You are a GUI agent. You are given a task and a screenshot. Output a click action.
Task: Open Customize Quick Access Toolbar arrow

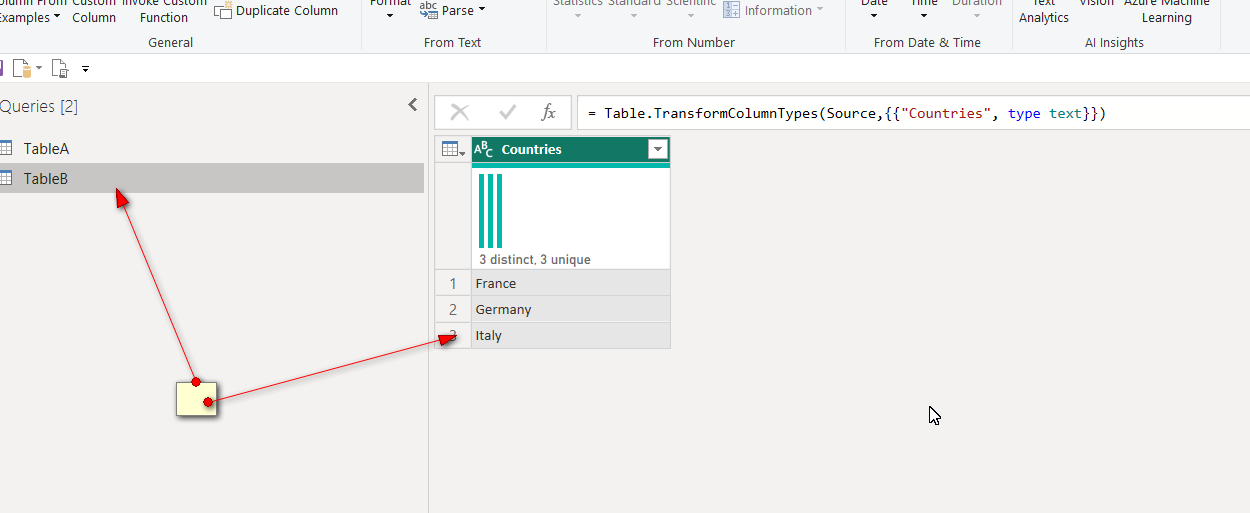[x=85, y=69]
